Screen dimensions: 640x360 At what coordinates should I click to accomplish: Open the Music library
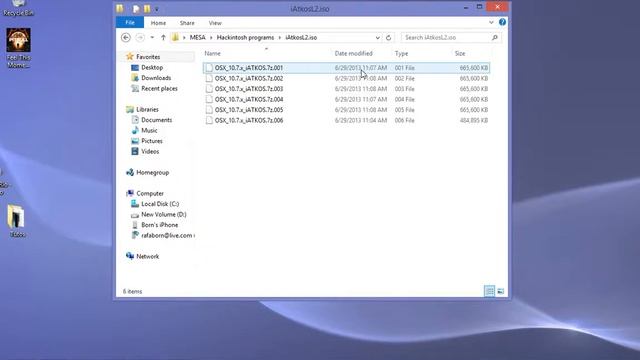click(x=149, y=131)
